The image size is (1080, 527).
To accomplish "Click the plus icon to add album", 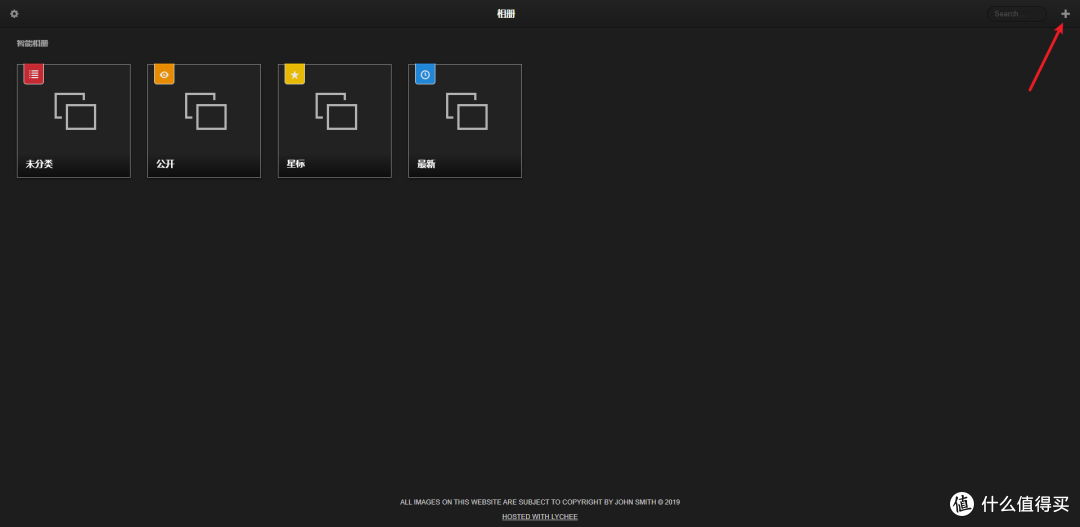I will (x=1065, y=14).
